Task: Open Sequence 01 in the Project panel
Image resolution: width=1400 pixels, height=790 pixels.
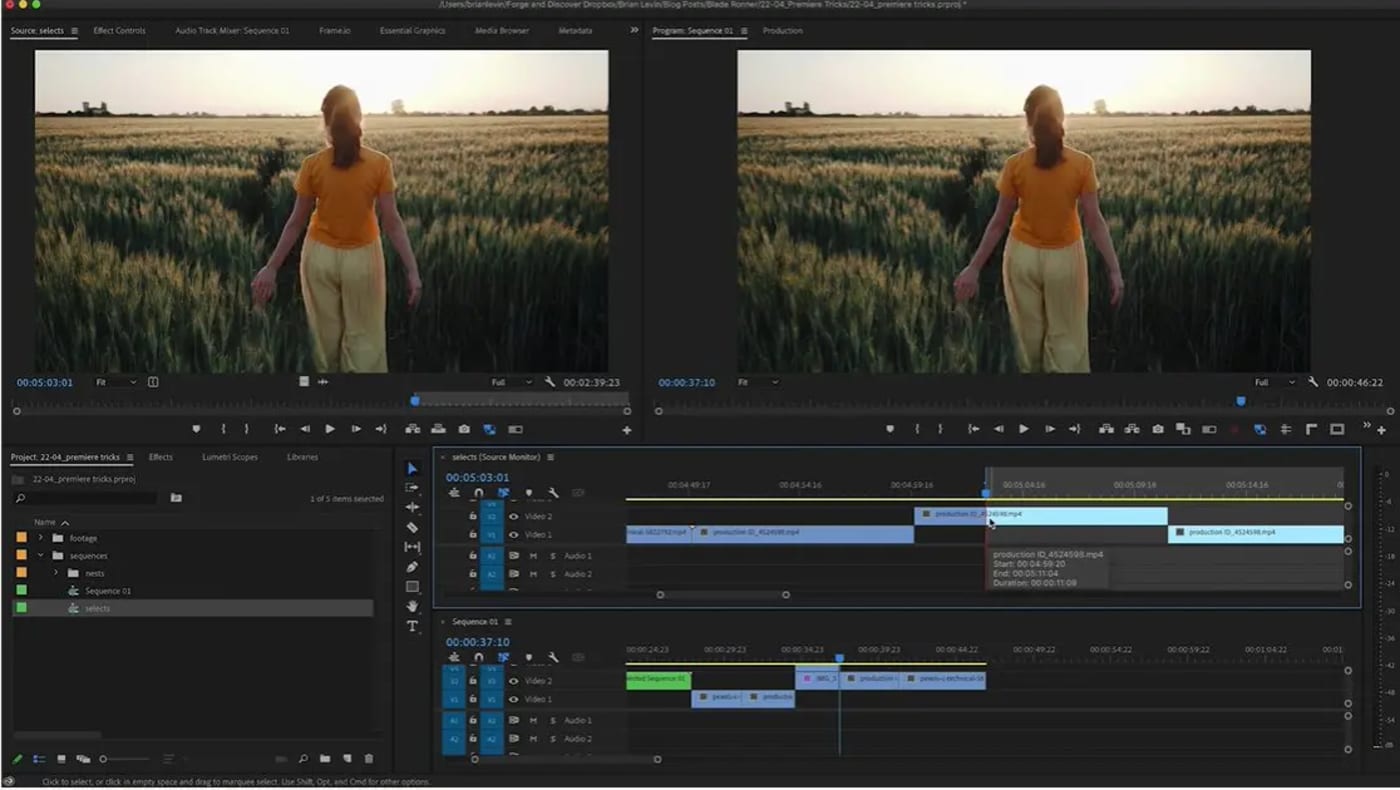Action: [x=107, y=591]
